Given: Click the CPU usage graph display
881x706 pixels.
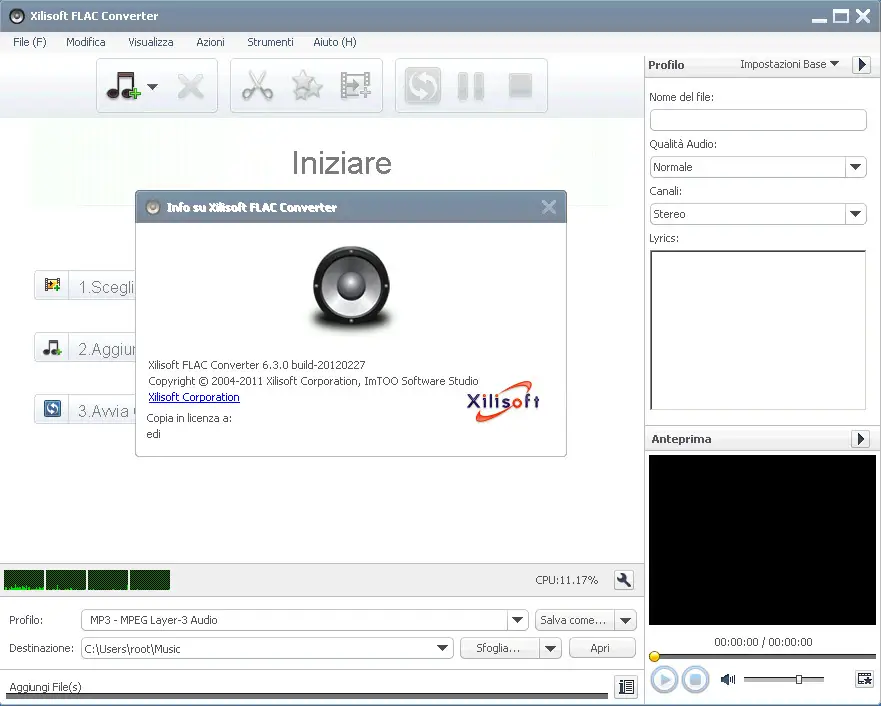Looking at the screenshot, I should 87,580.
